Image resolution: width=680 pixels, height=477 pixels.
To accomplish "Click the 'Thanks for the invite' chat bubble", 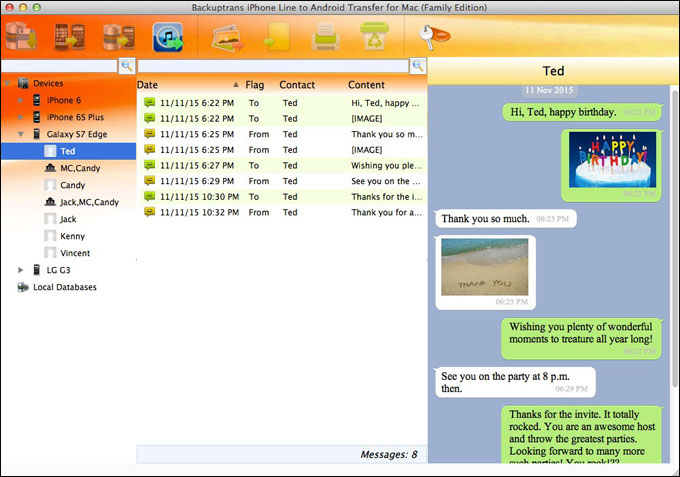I will (x=581, y=435).
